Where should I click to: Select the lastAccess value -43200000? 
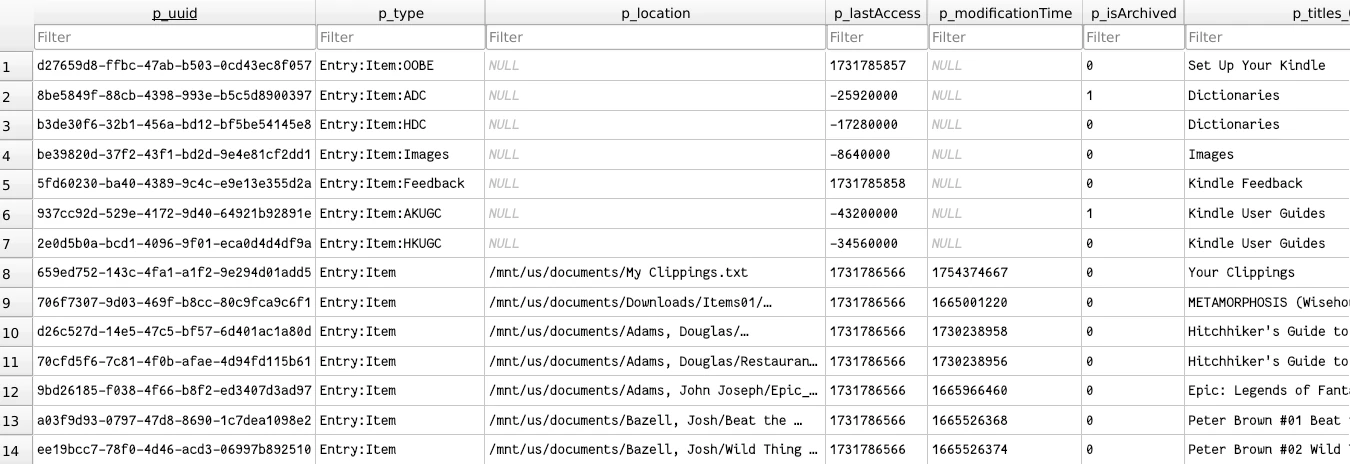click(x=877, y=214)
